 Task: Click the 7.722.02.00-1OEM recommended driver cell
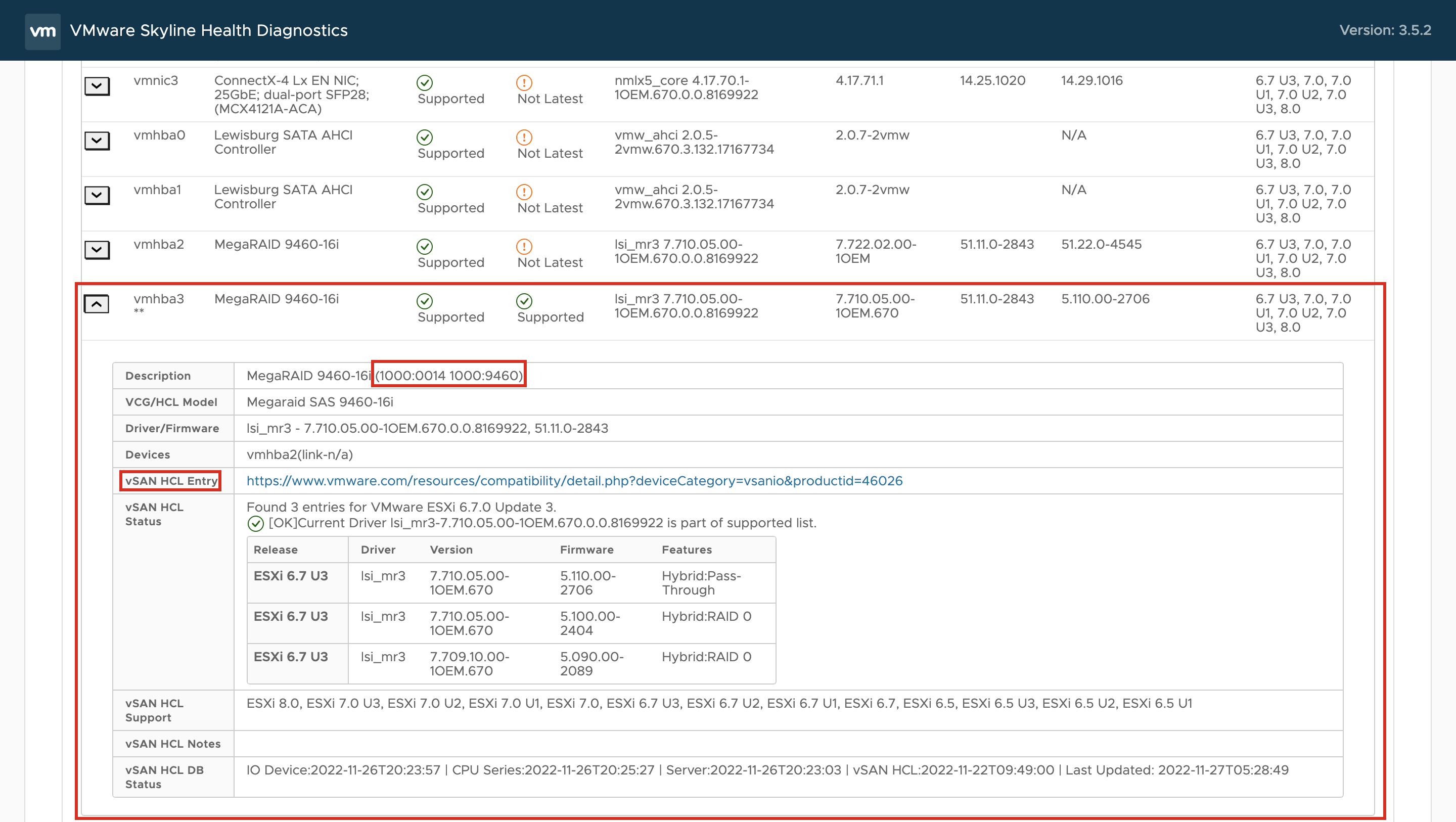(x=876, y=252)
